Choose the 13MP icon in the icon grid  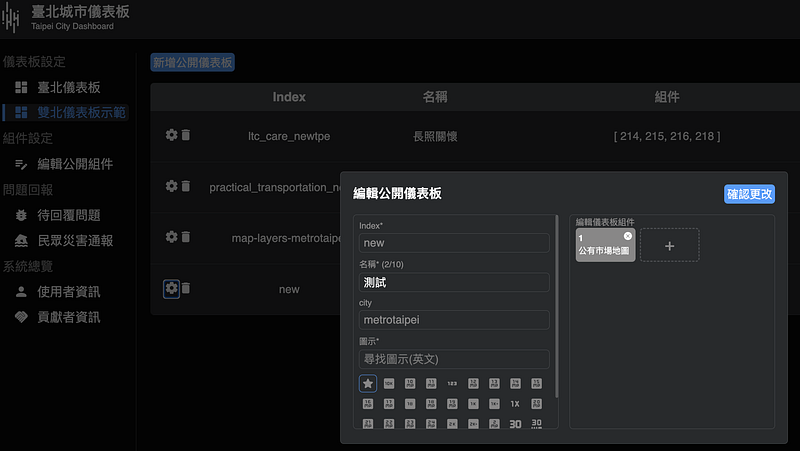(x=494, y=384)
